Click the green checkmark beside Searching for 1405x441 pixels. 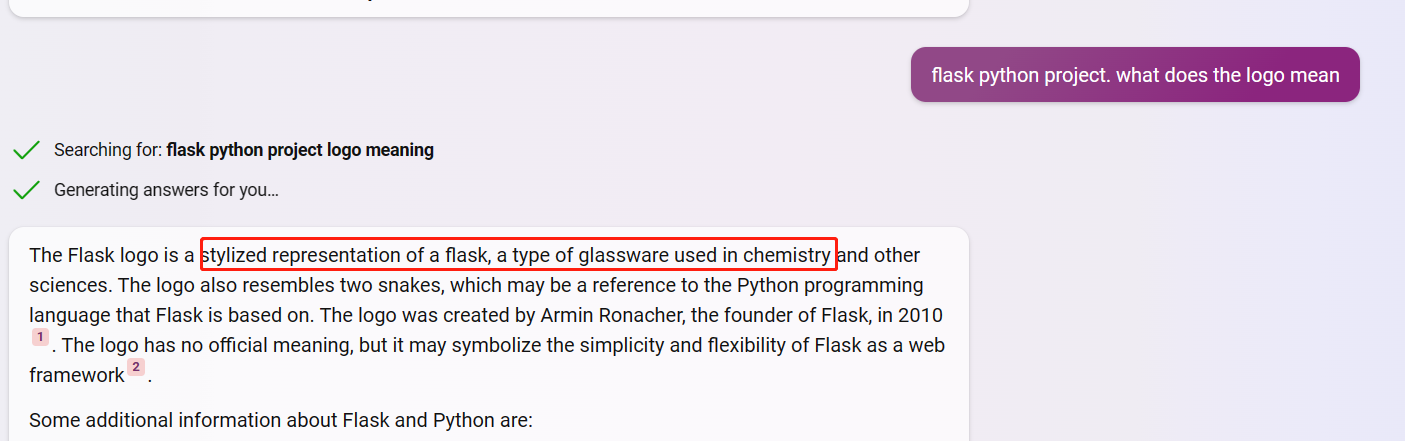click(x=26, y=150)
